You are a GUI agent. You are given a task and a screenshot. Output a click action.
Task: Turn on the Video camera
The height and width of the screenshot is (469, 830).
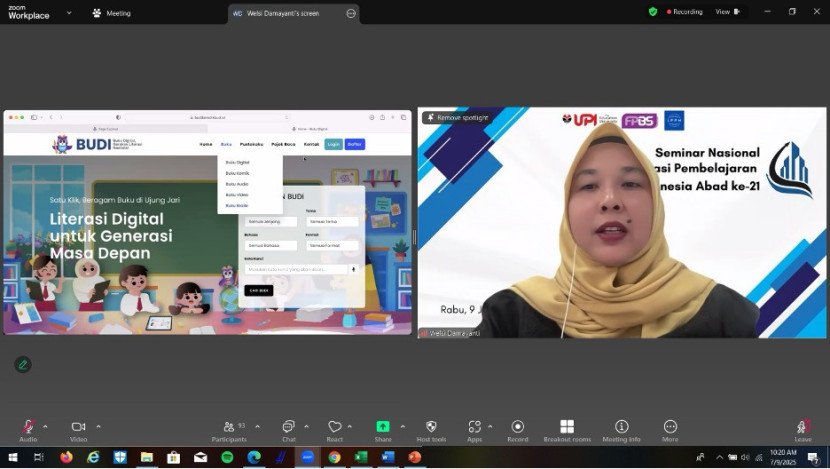click(78, 427)
